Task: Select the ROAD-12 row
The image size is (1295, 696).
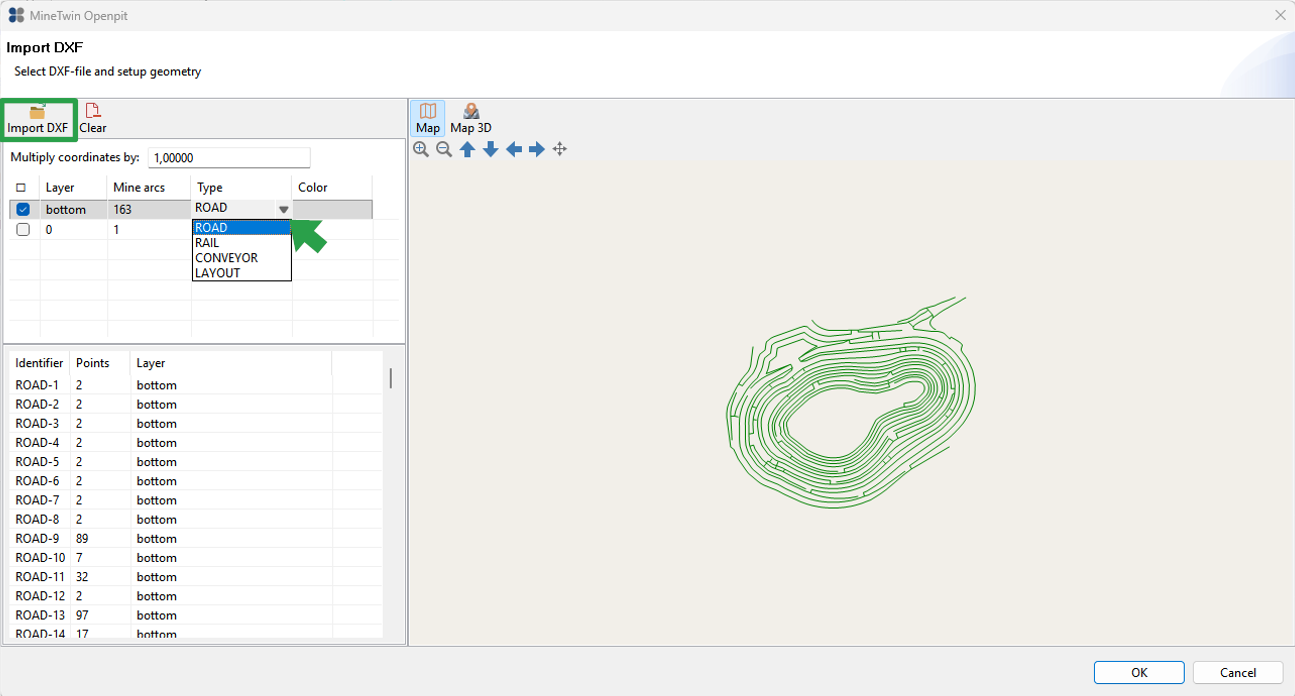Action: coord(196,596)
